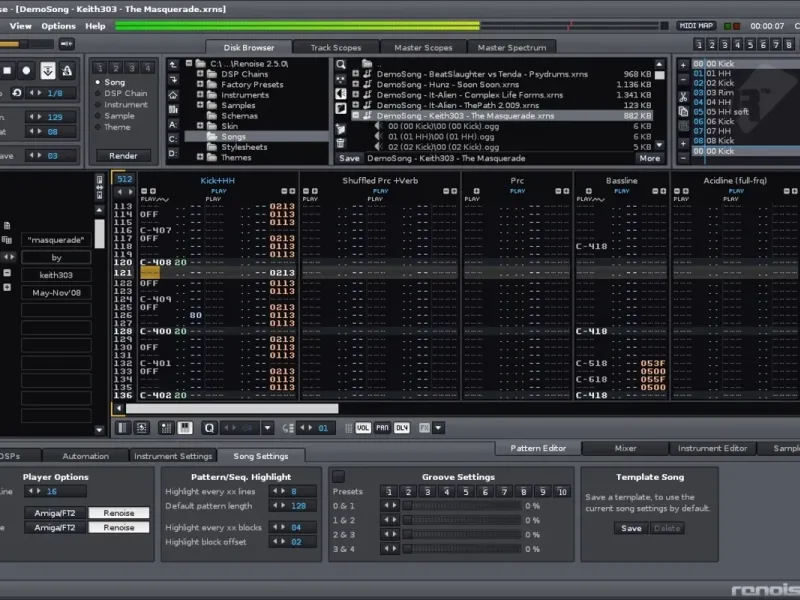Click the home folder icon in browser
The width and height of the screenshot is (800, 600).
[174, 94]
